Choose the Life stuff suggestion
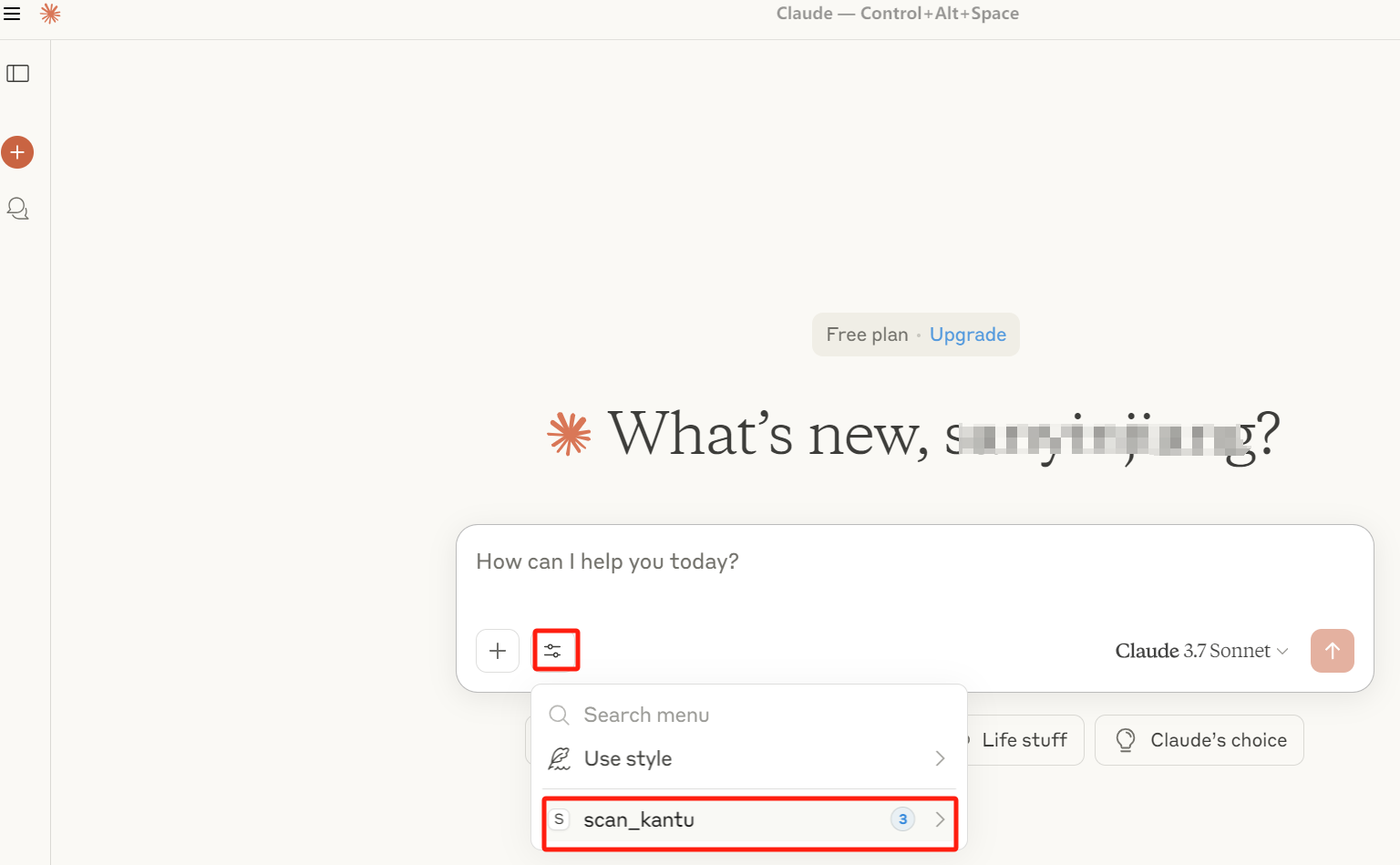Viewport: 1400px width, 865px height. (1024, 740)
